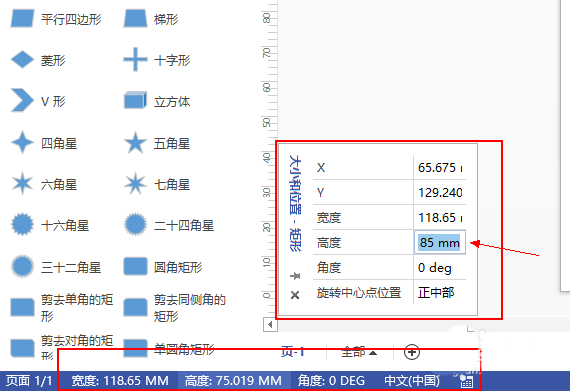
Task: Select the 平行四边形 parallelogram shape
Action: (56, 19)
